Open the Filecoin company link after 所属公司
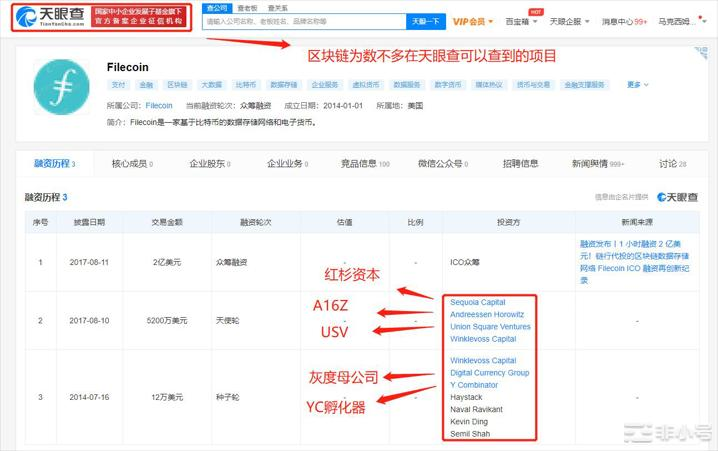 coord(159,106)
